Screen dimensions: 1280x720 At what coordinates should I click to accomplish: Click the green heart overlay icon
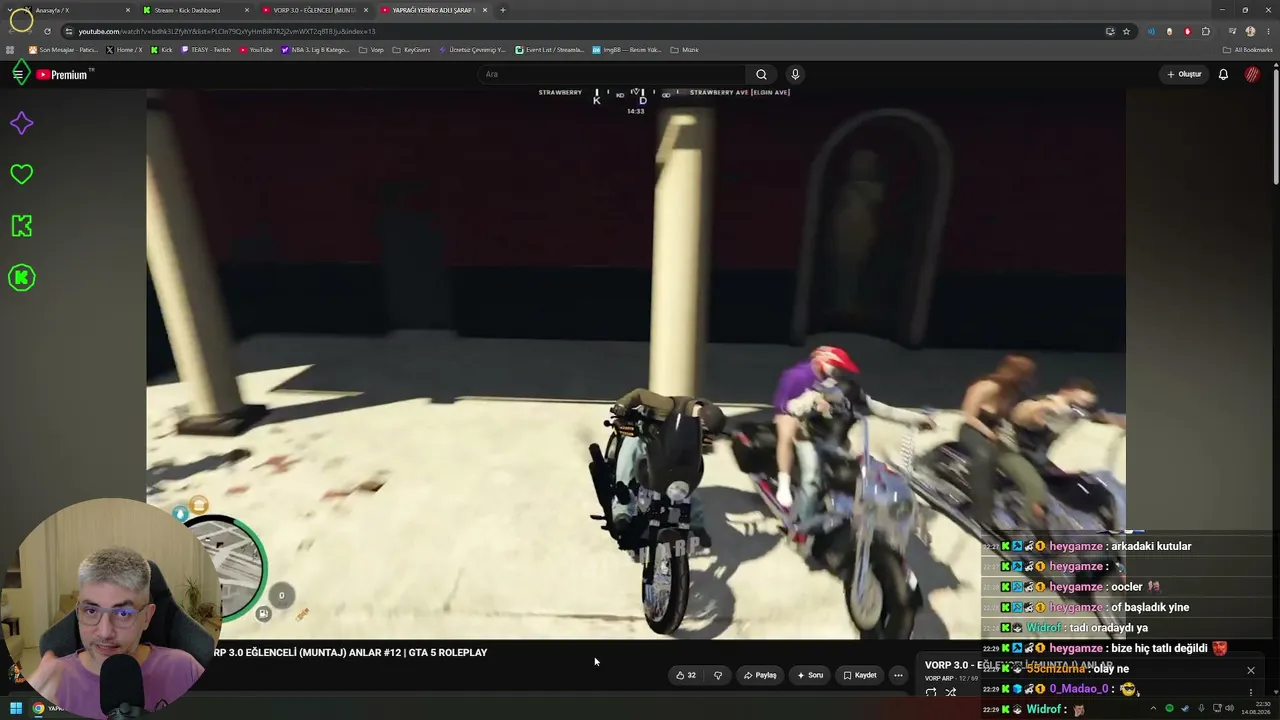(x=21, y=174)
